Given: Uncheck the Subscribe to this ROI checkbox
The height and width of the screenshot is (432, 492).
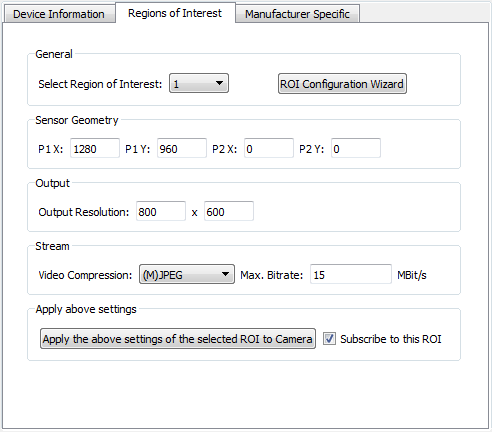Looking at the screenshot, I should pos(329,339).
